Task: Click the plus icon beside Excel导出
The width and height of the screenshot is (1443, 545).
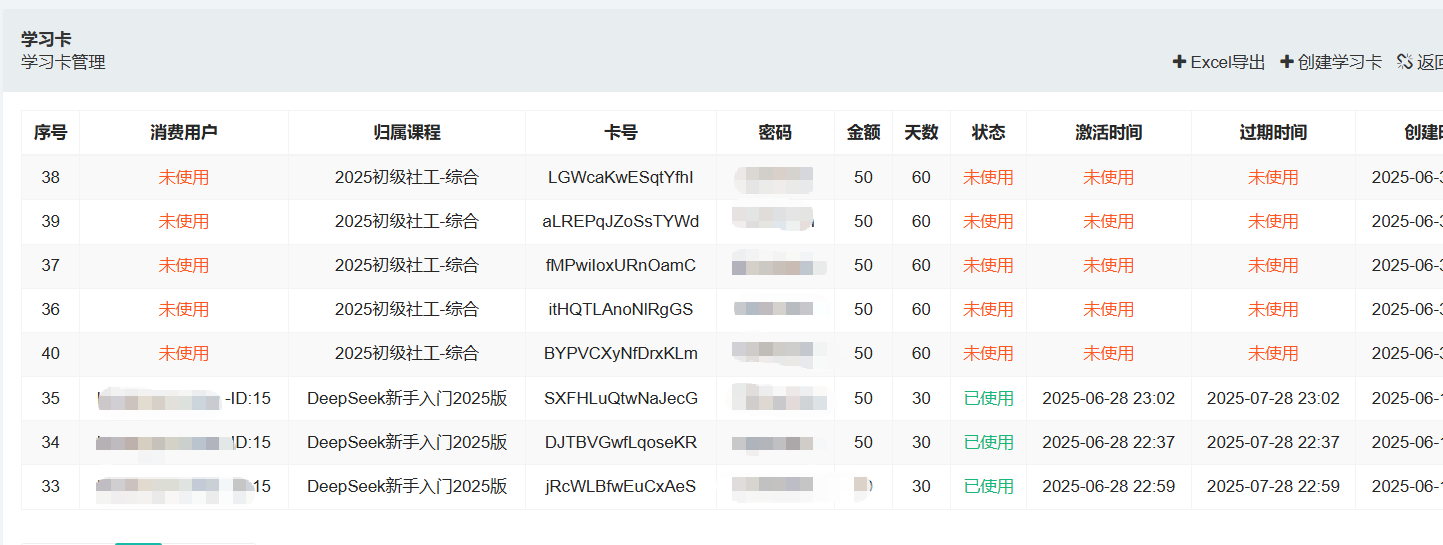Action: [1179, 62]
